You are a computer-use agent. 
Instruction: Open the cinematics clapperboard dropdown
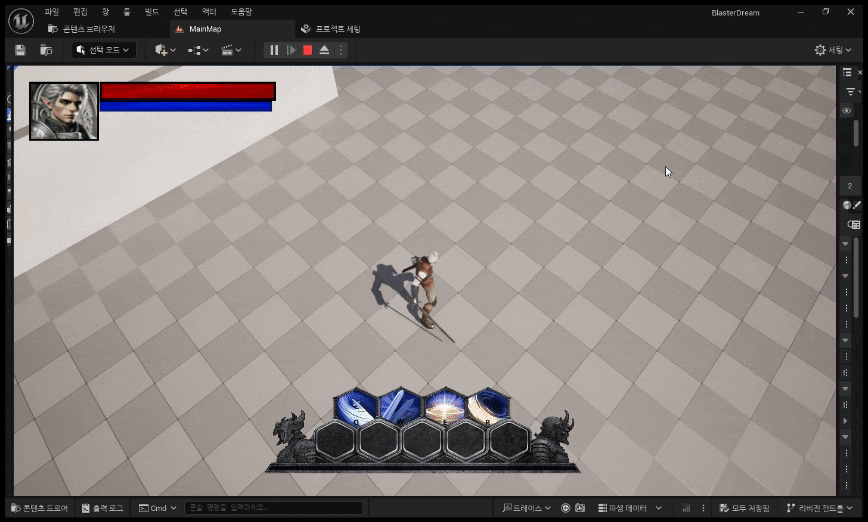click(231, 50)
